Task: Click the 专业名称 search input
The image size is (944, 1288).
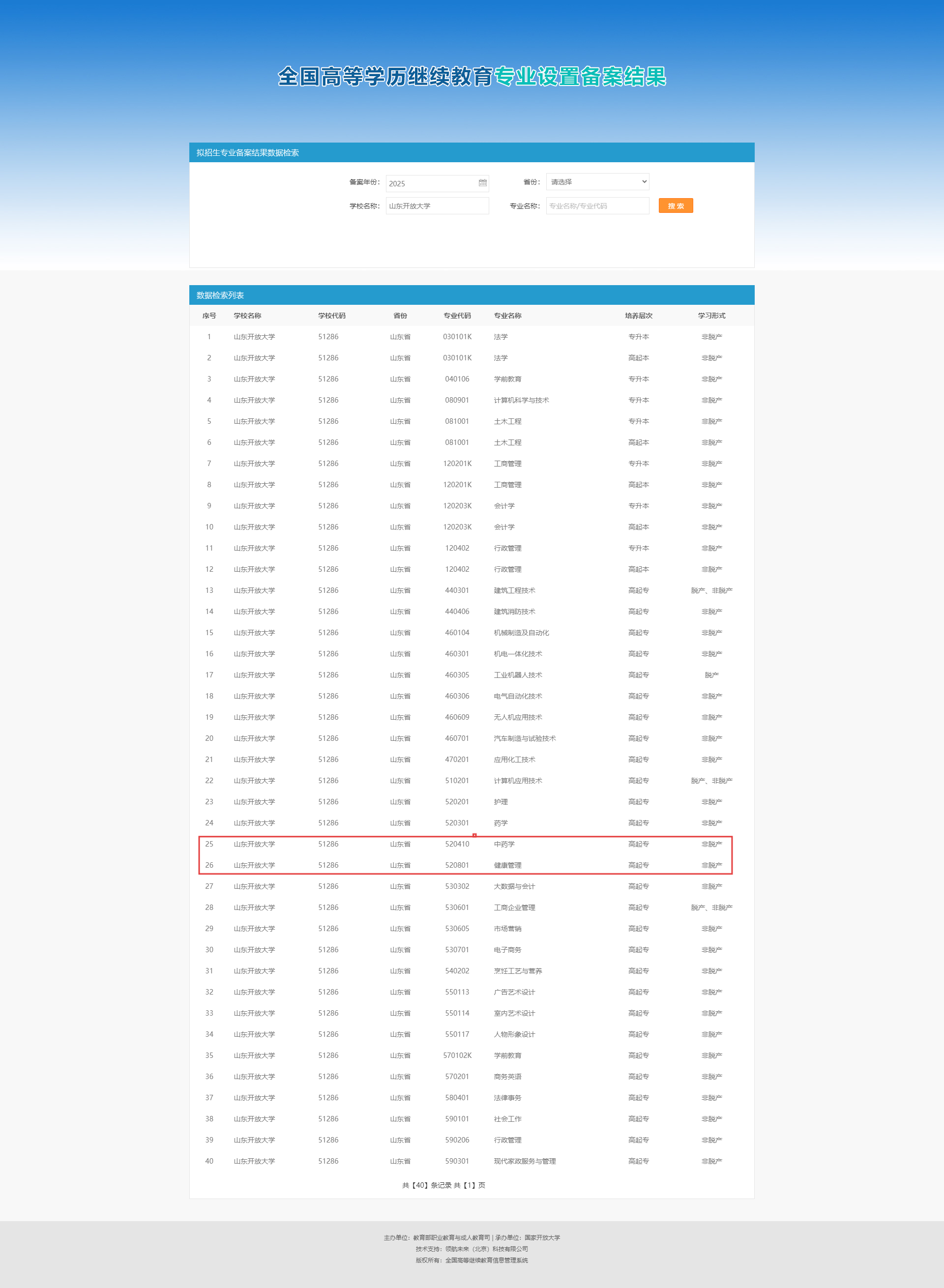Action: tap(597, 205)
